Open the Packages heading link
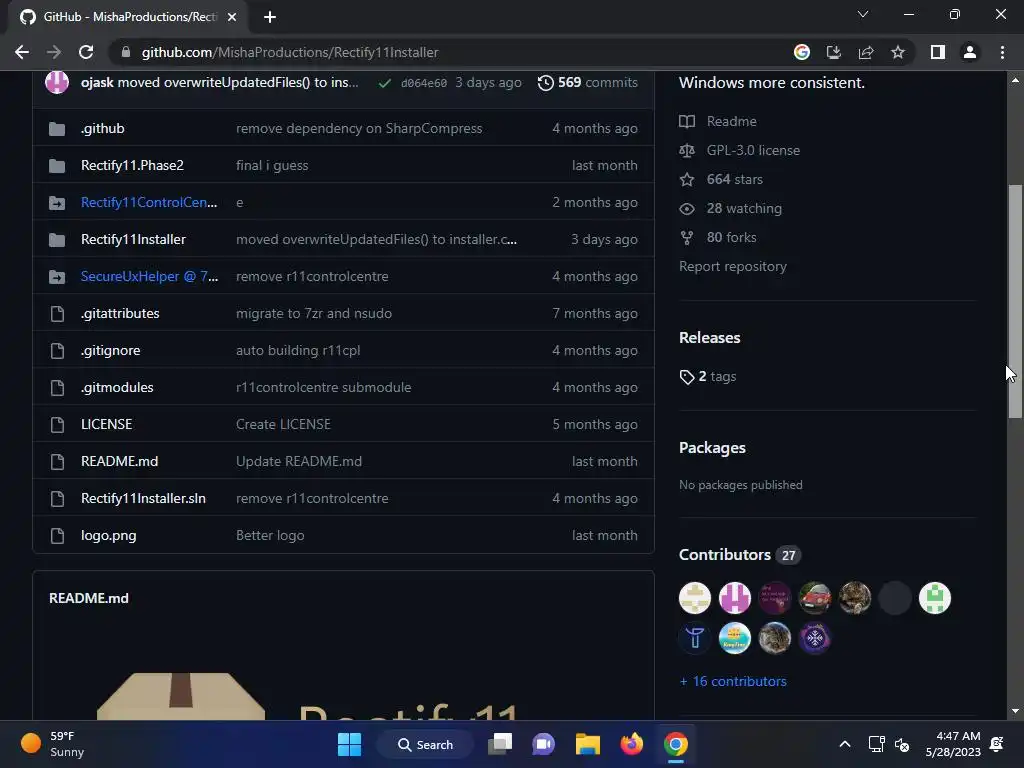This screenshot has height=768, width=1024. (712, 448)
